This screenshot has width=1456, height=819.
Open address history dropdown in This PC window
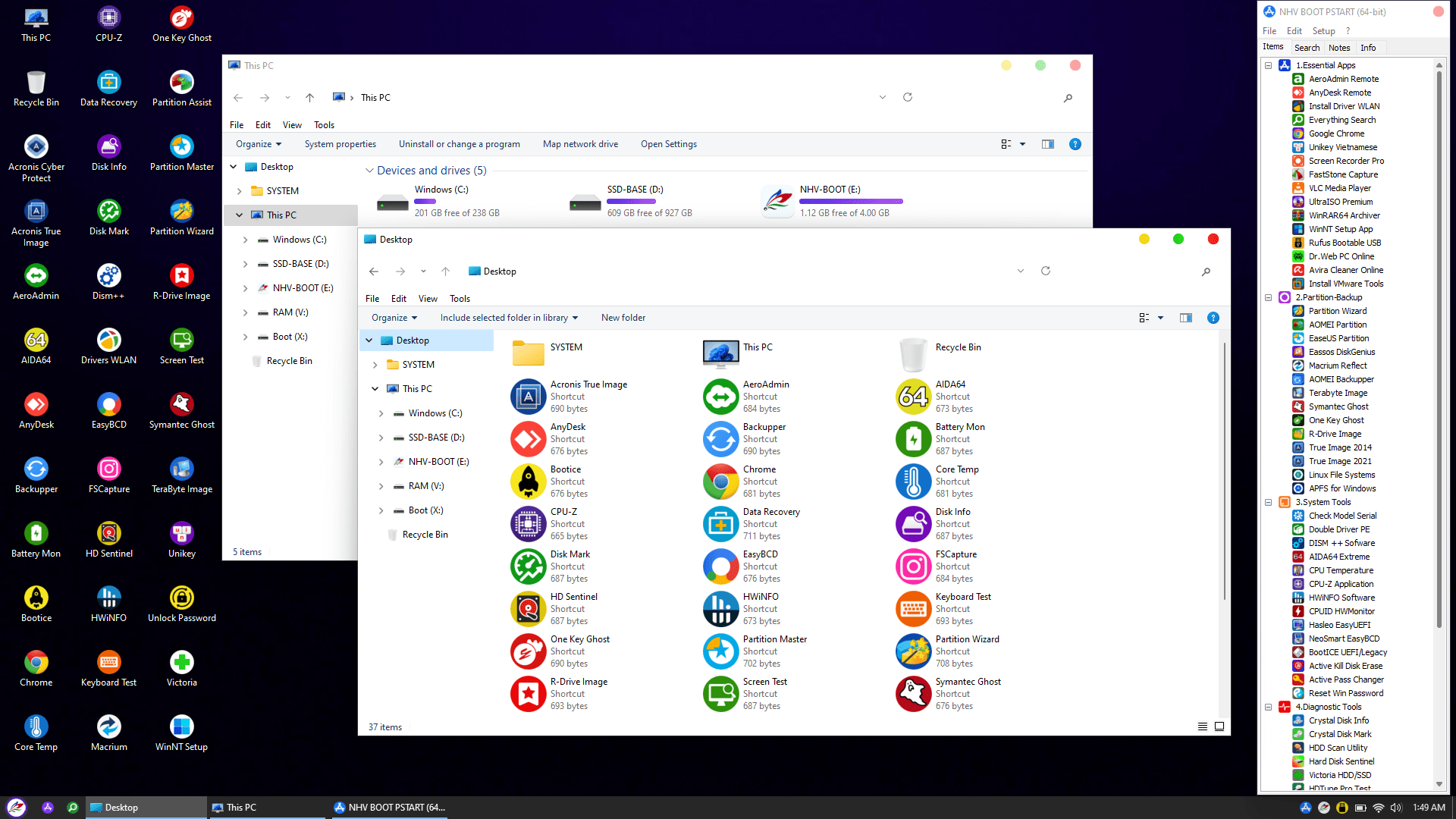pos(883,98)
